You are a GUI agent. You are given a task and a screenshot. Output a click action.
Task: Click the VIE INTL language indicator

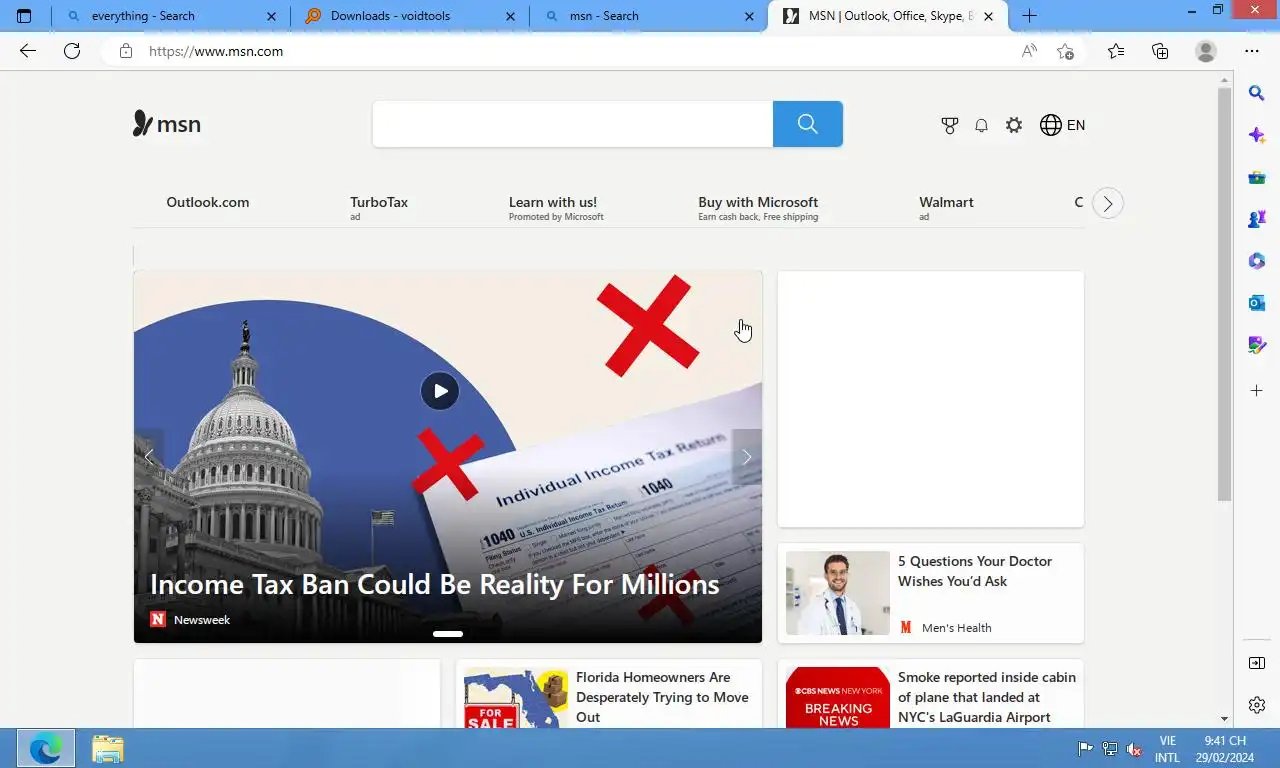point(1167,749)
